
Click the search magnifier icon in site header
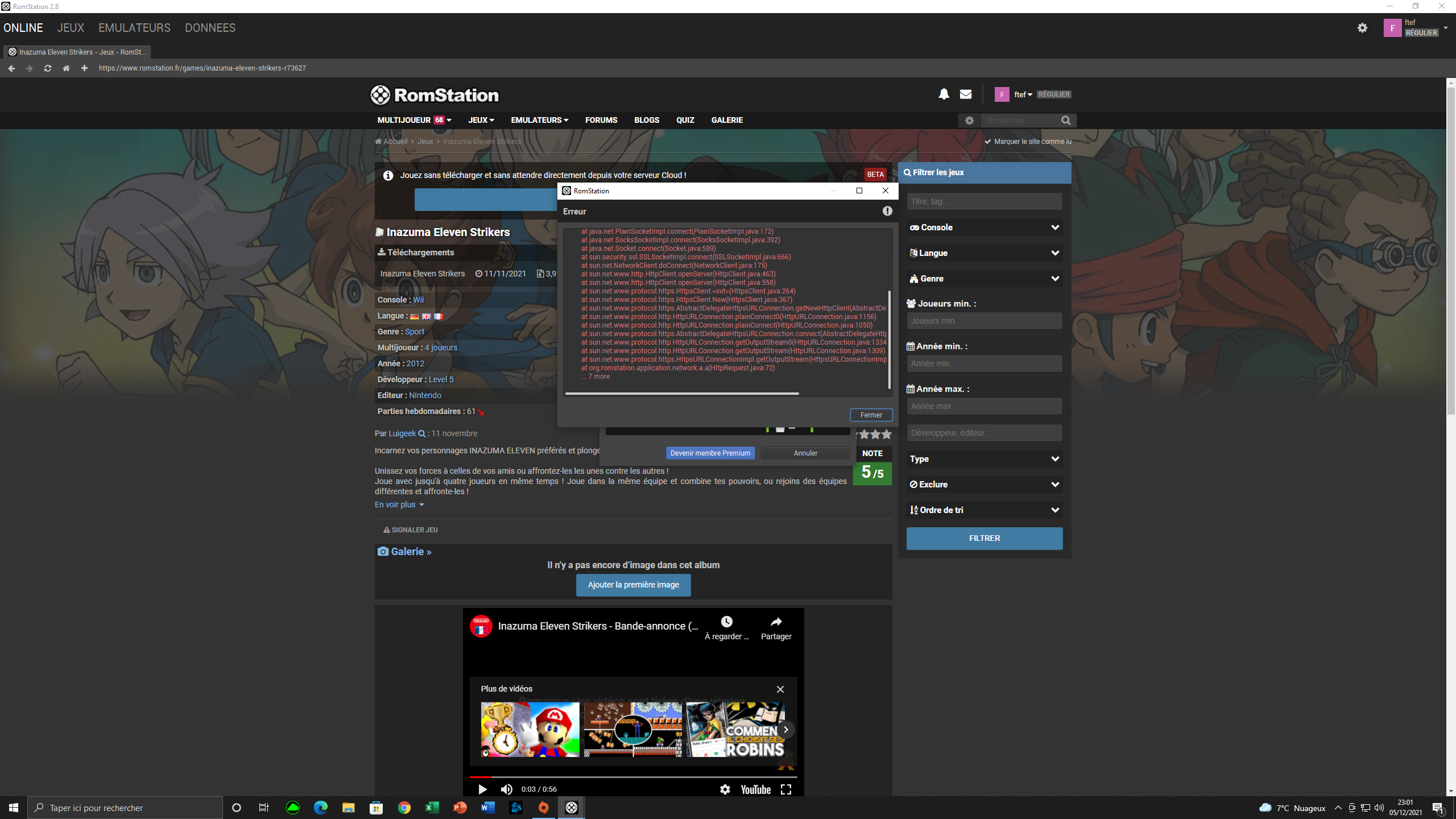(x=1066, y=121)
